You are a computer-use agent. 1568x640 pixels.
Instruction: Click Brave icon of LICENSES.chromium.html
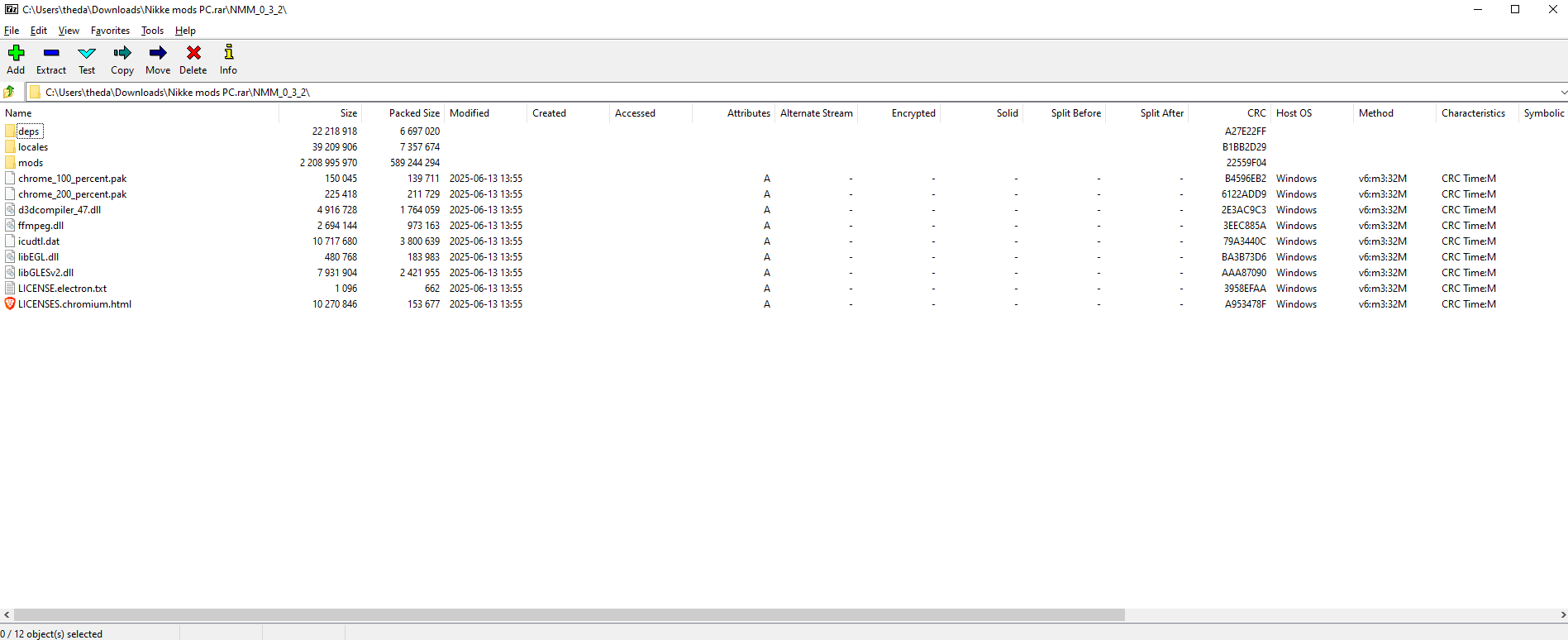(10, 303)
